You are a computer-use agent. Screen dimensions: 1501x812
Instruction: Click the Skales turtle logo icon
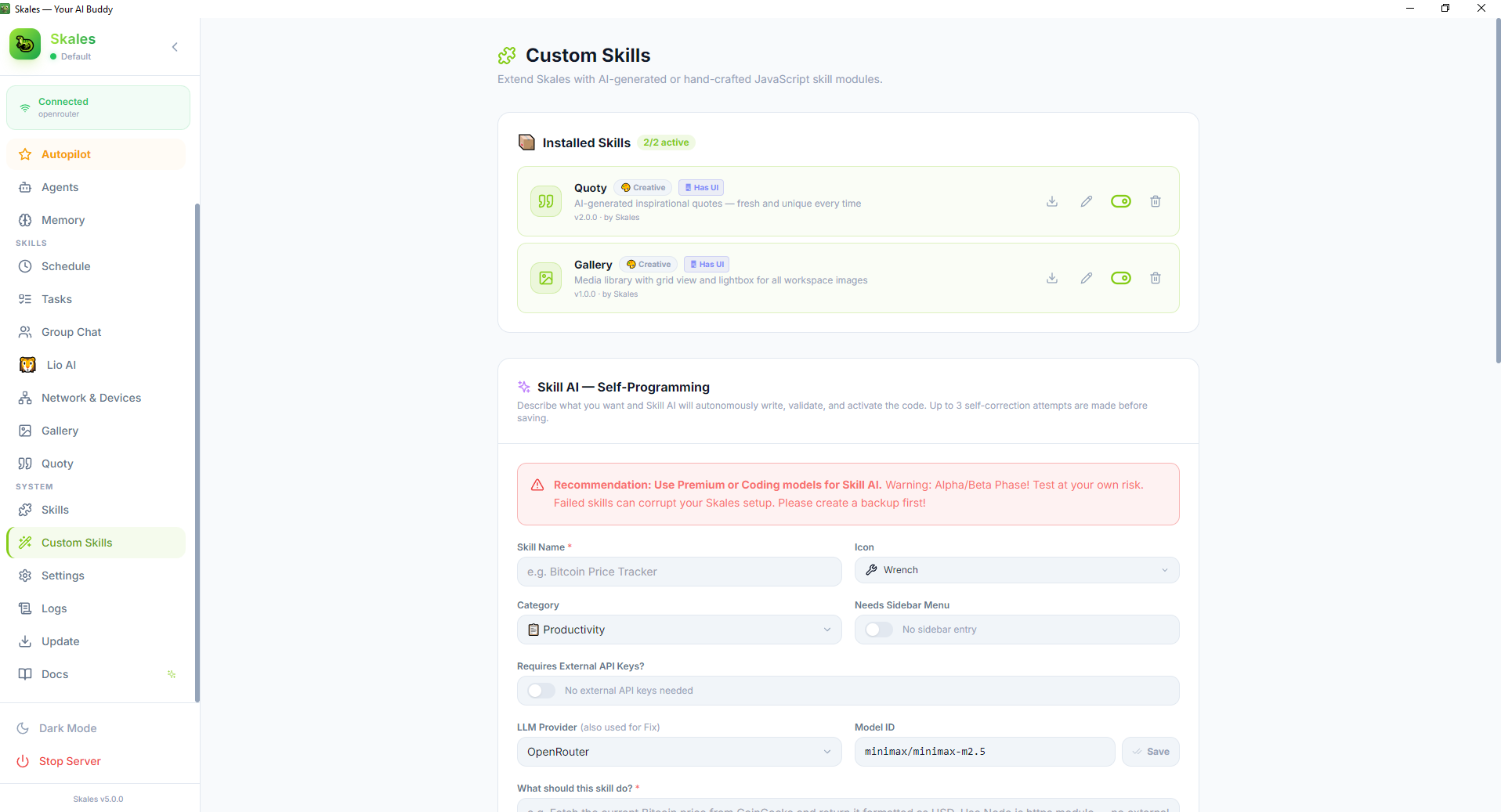pos(25,45)
